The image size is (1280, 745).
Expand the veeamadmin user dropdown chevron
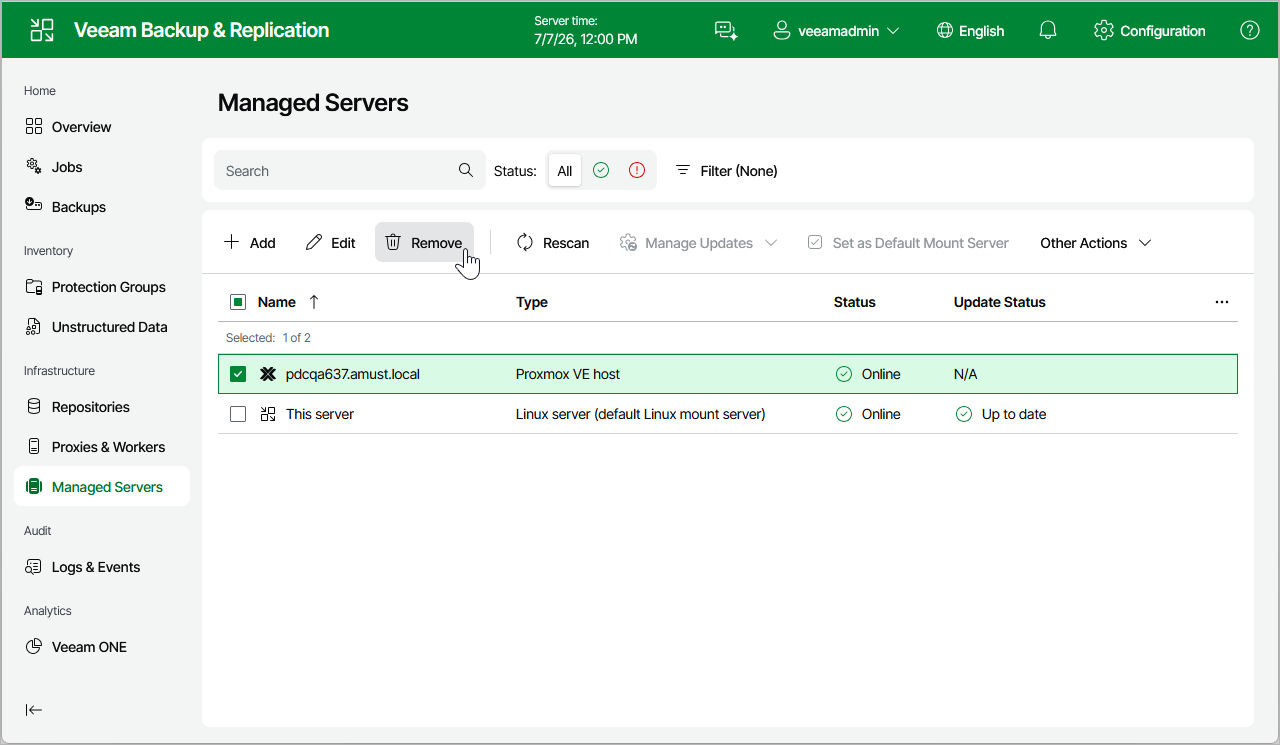pyautogui.click(x=893, y=31)
